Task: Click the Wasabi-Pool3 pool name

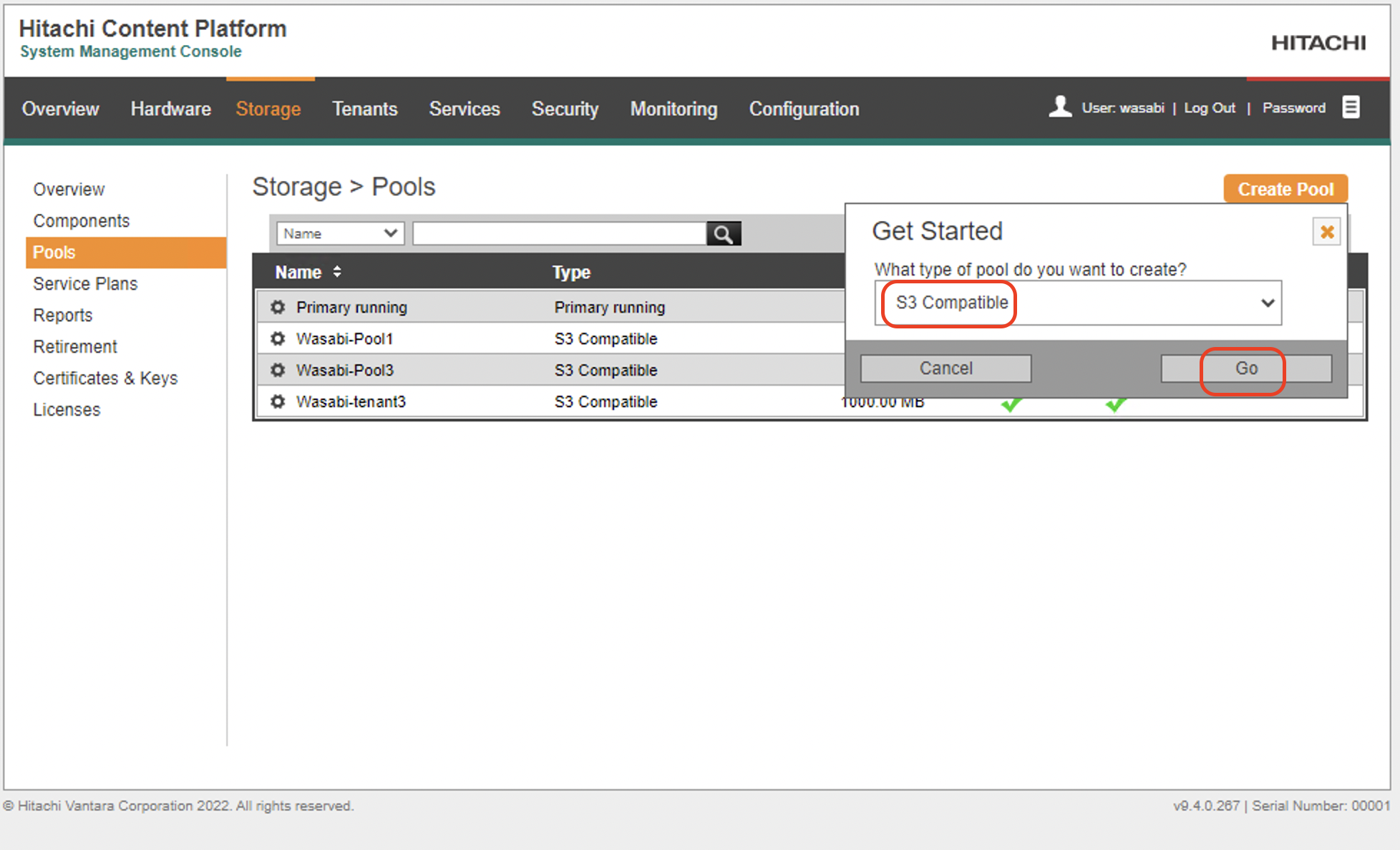Action: pyautogui.click(x=345, y=370)
